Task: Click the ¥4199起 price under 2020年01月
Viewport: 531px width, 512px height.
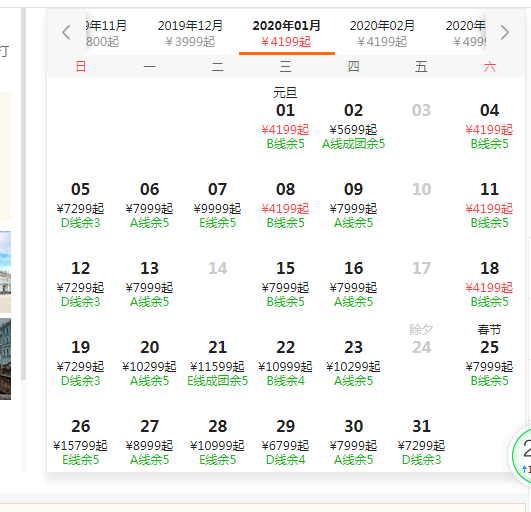Action: point(286,42)
